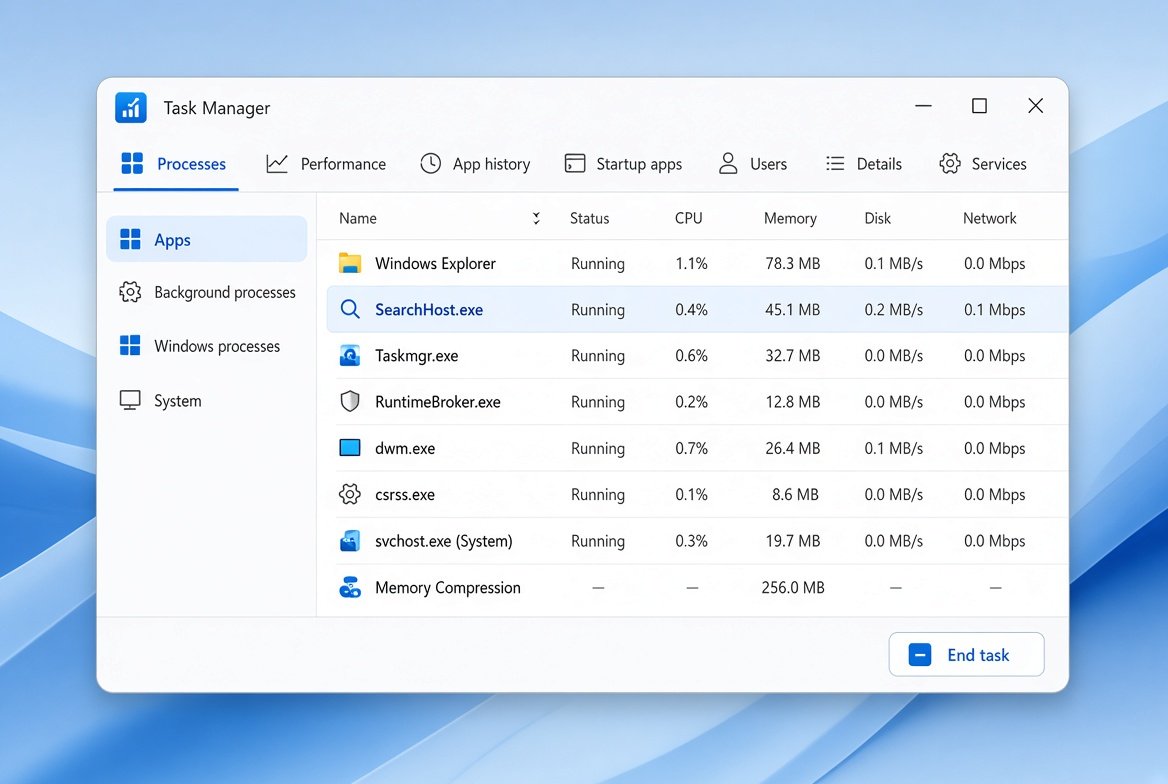The height and width of the screenshot is (784, 1168).
Task: Click the 0.1 Mbps network value
Action: tap(994, 310)
